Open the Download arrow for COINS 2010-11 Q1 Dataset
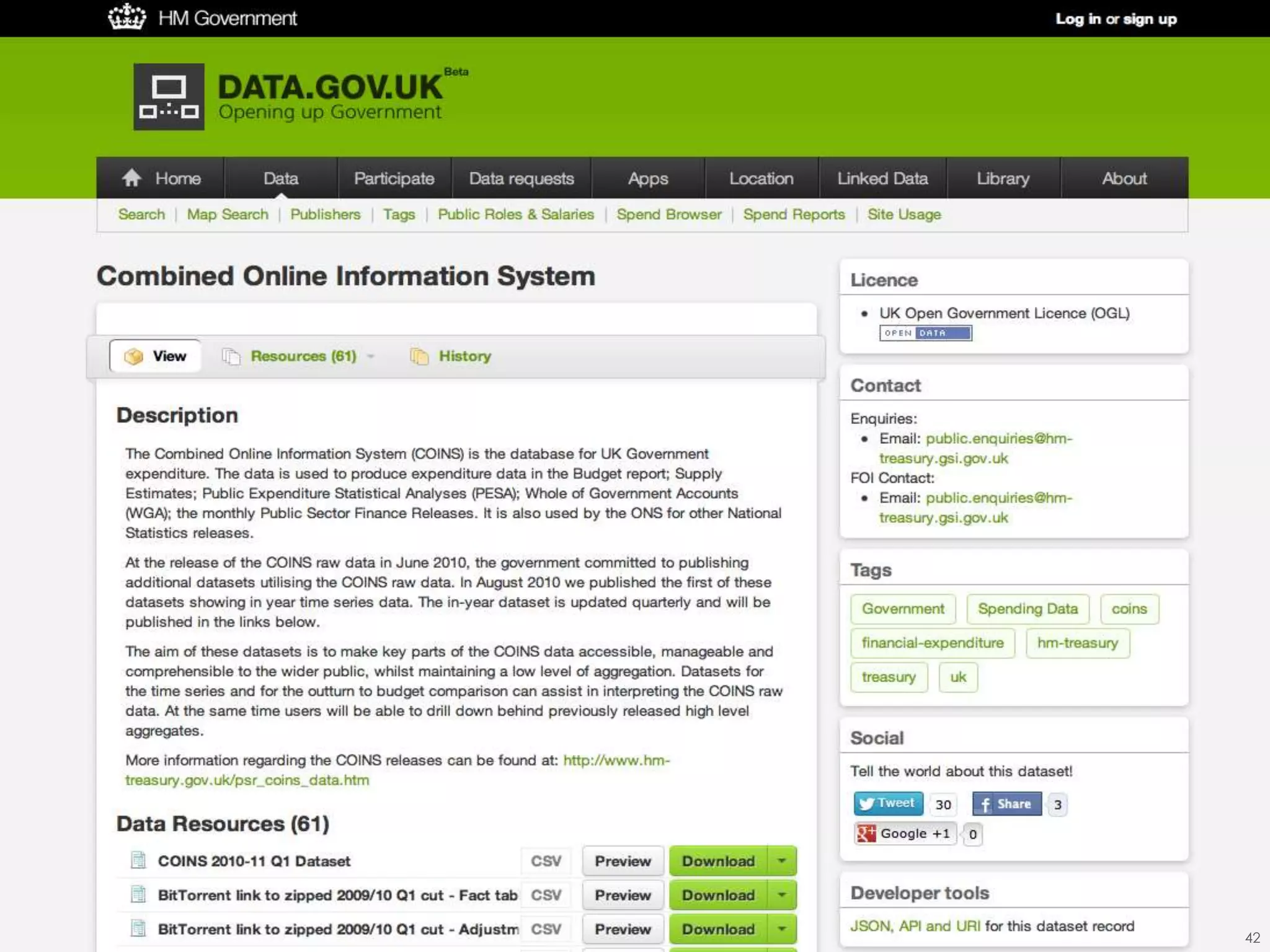 [782, 861]
